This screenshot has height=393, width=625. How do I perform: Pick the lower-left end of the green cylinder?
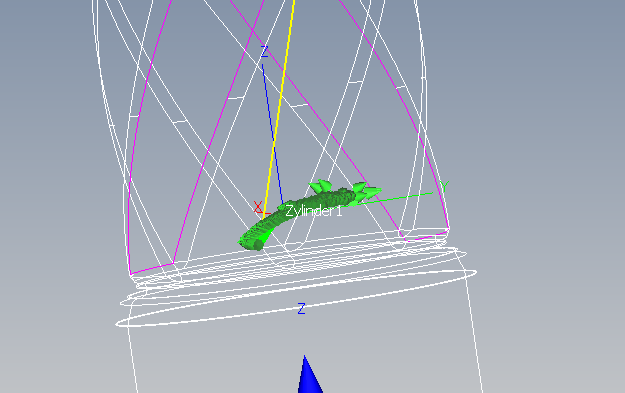click(x=252, y=242)
